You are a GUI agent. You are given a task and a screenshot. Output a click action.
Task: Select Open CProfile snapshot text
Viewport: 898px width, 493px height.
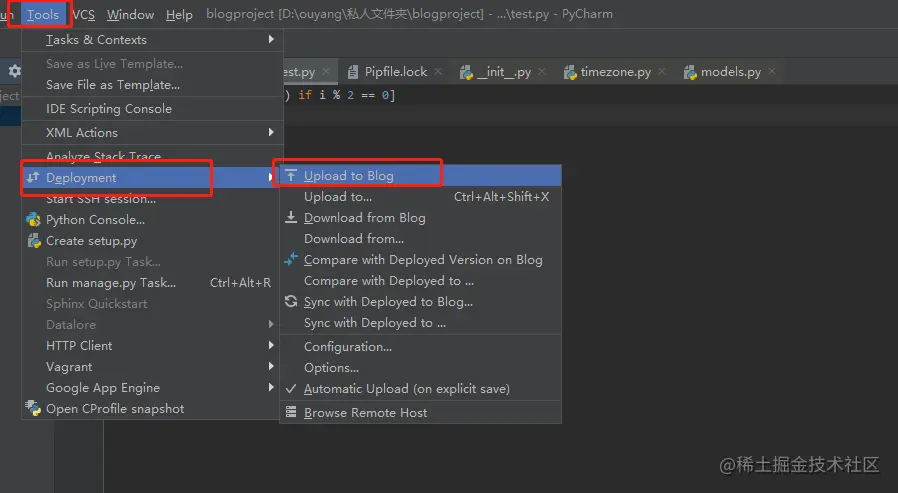pyautogui.click(x=115, y=408)
